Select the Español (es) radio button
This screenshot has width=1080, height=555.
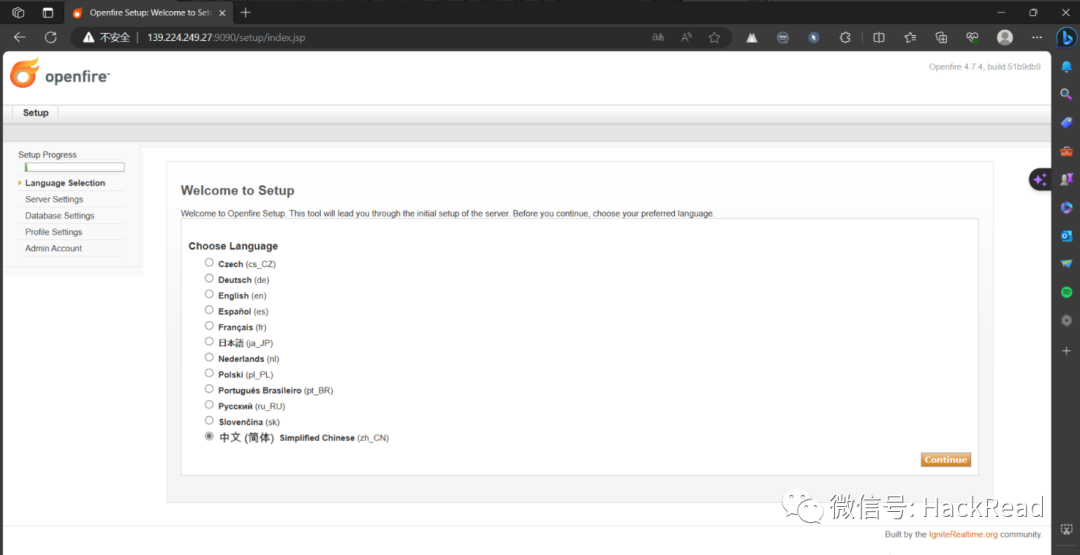pos(209,310)
